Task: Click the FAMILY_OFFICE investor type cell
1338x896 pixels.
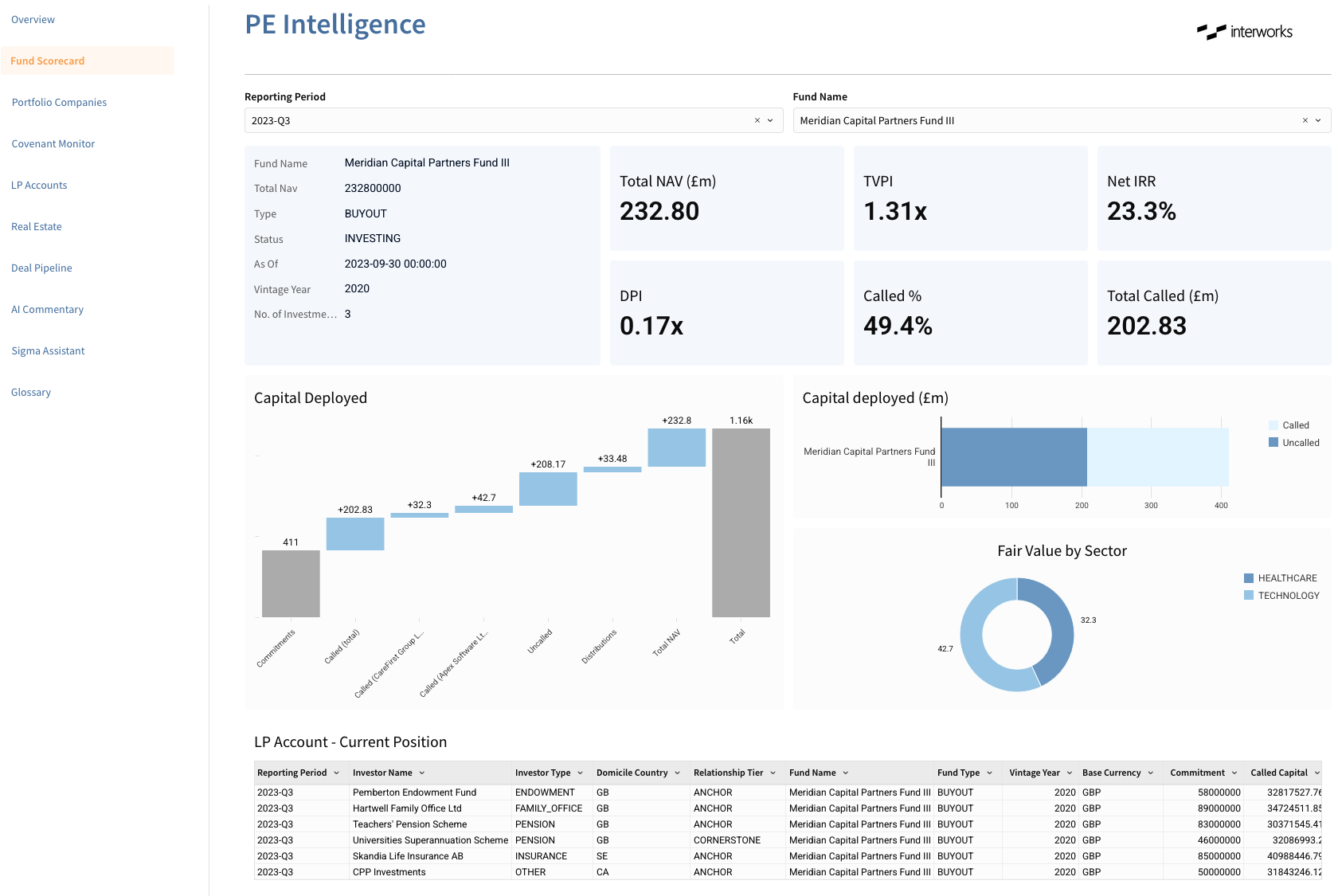Action: pos(553,808)
